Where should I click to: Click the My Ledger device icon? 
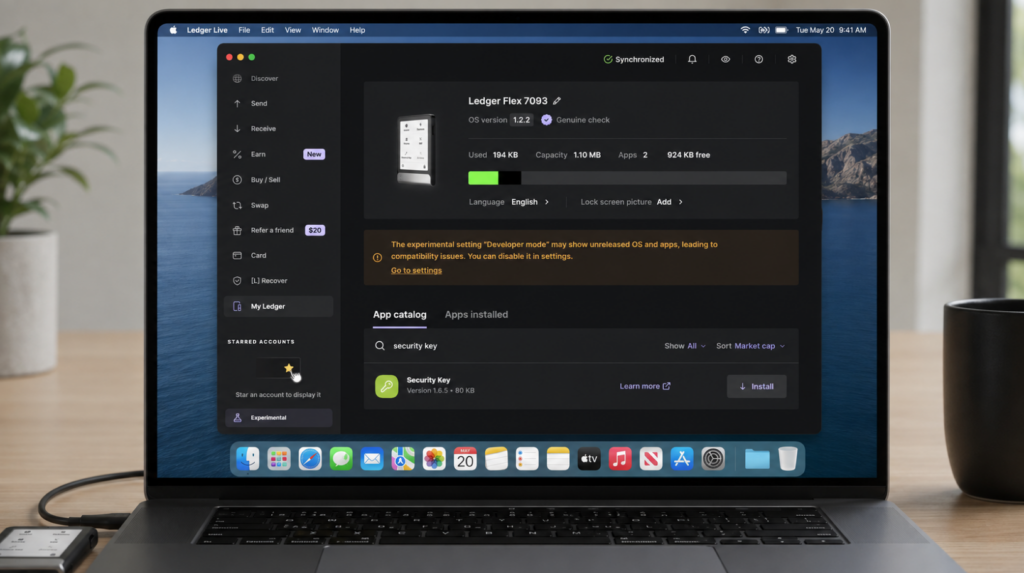[237, 306]
